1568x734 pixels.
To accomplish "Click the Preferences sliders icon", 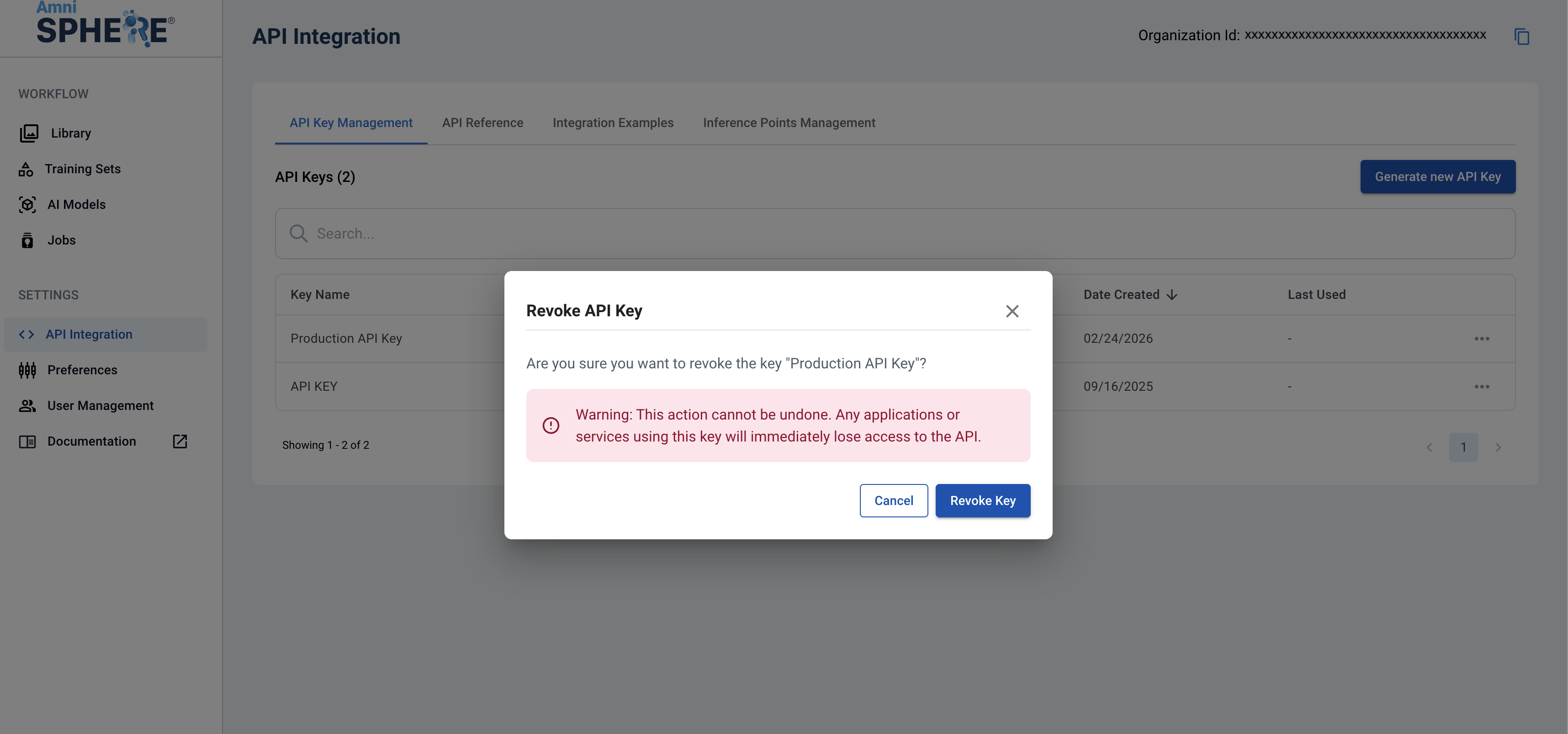I will tap(27, 370).
